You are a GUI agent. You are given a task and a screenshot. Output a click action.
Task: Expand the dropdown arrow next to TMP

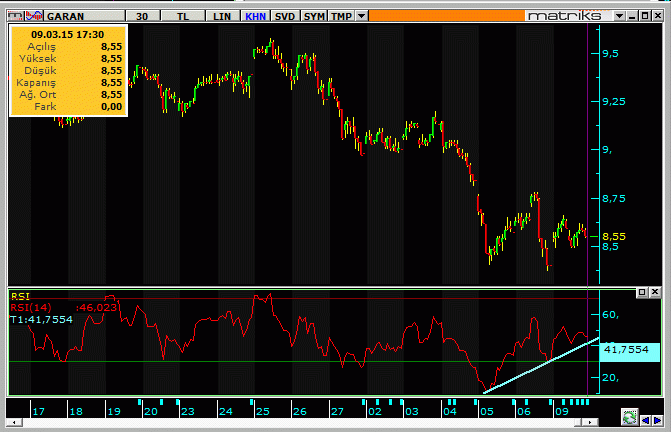362,16
